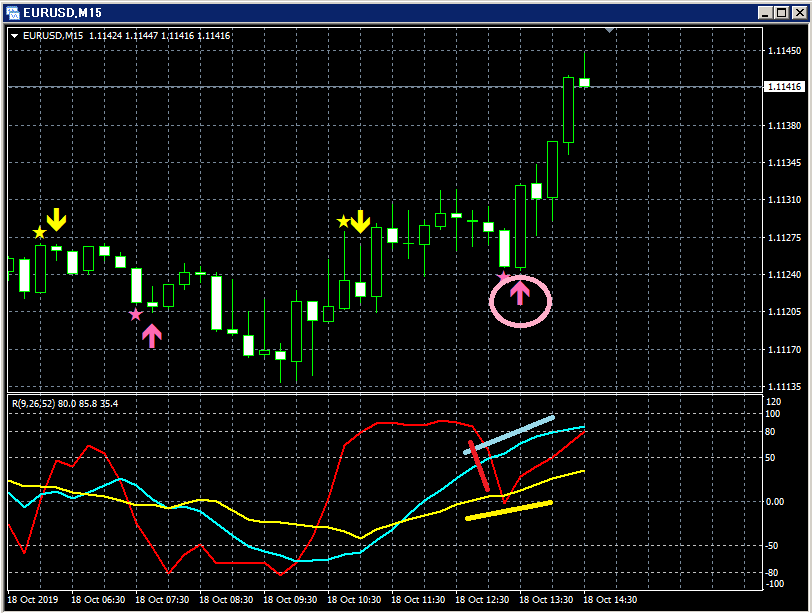Viewport: 812px width, 613px height.
Task: Select the OHLC values 1.11424 1.11447 1.11416 1.11416
Action: point(160,36)
